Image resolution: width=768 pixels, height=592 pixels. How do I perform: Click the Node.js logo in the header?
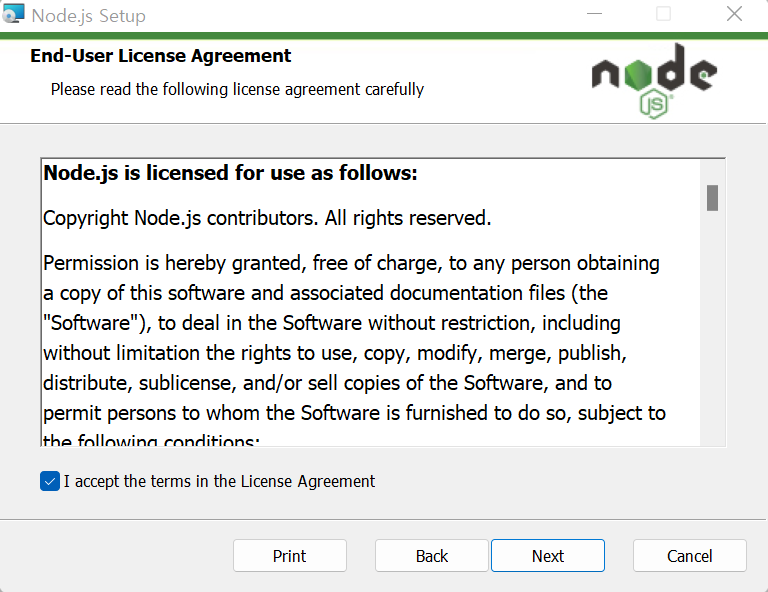coord(654,81)
